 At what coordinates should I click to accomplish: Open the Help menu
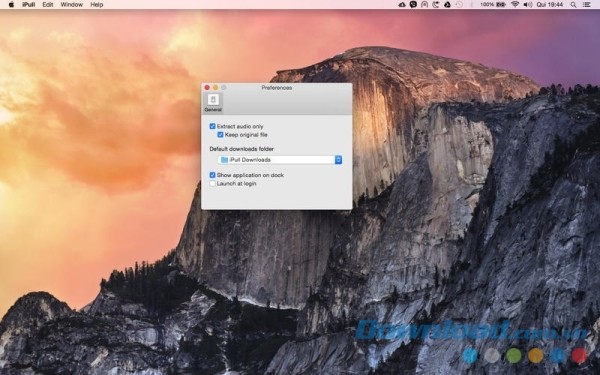click(96, 5)
